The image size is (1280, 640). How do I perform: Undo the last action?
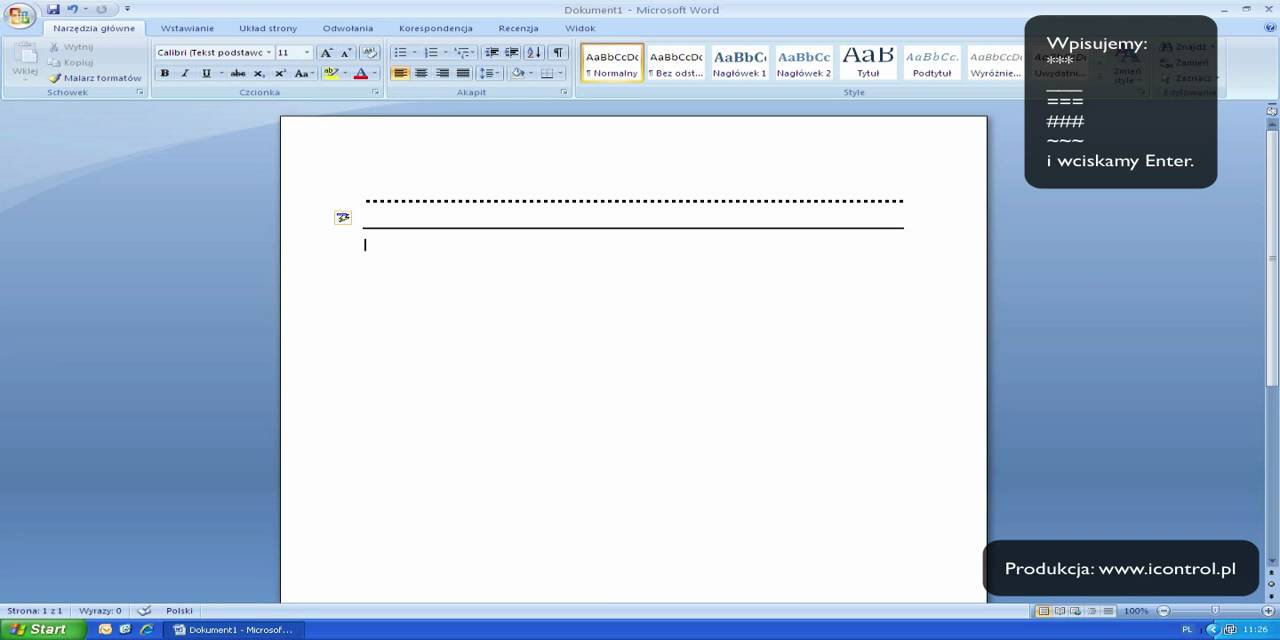72,9
